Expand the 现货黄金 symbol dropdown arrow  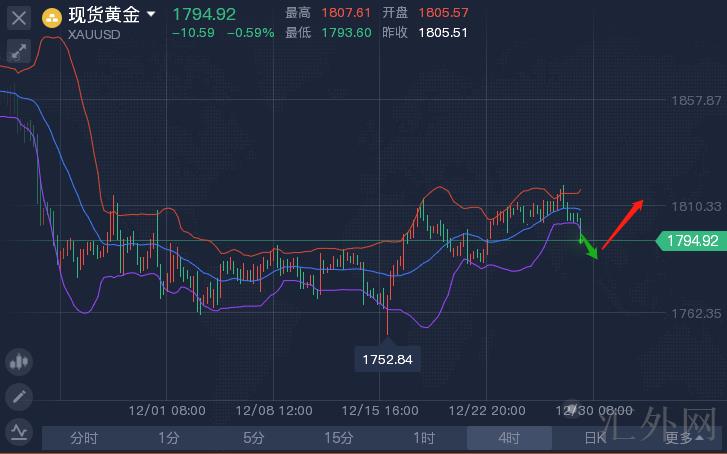pos(151,15)
